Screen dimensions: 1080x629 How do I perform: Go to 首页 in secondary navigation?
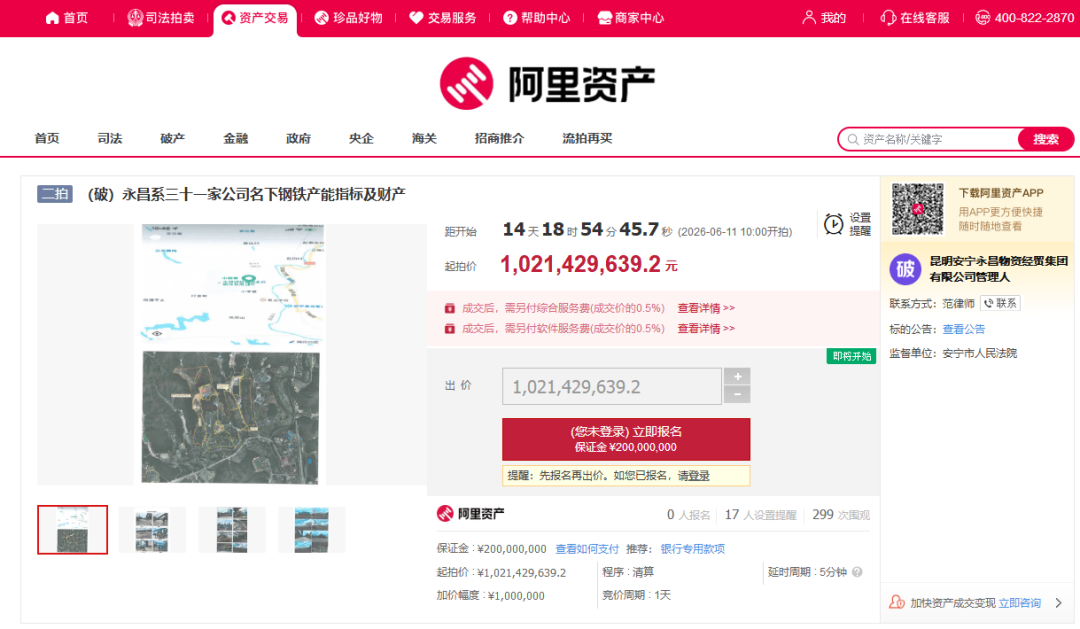(x=47, y=138)
